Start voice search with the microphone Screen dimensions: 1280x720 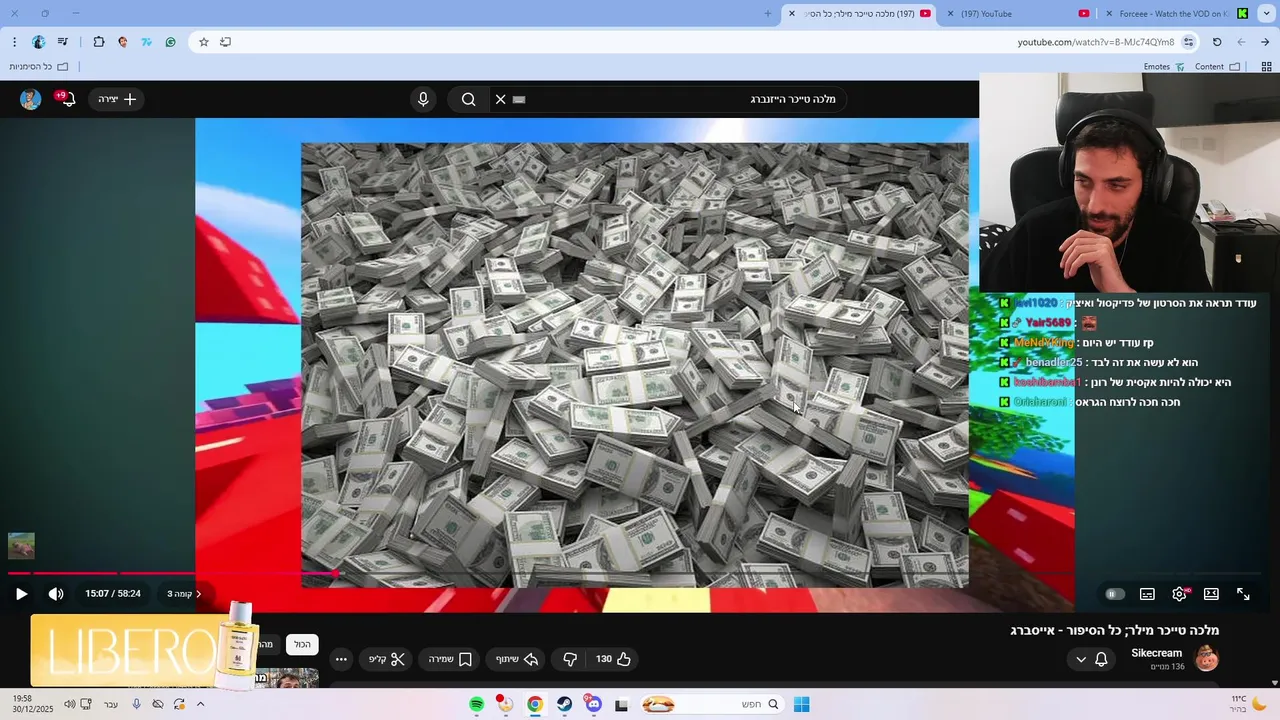pyautogui.click(x=423, y=99)
